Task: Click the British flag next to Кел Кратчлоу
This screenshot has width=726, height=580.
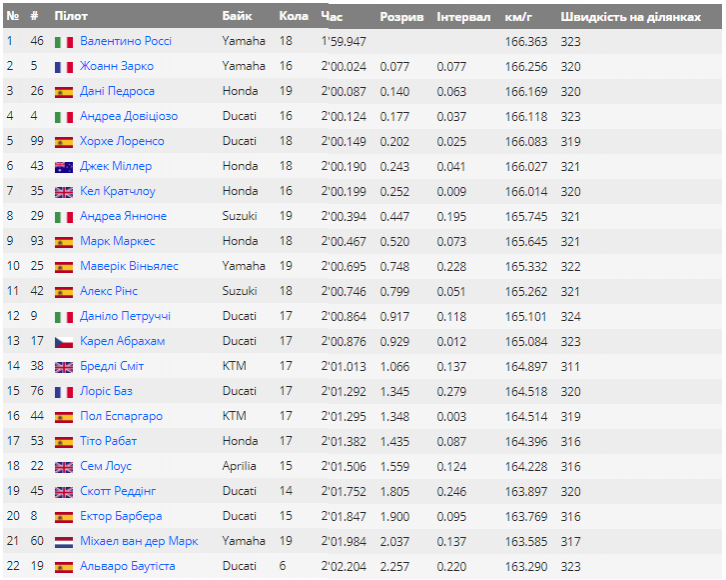Action: pyautogui.click(x=64, y=192)
